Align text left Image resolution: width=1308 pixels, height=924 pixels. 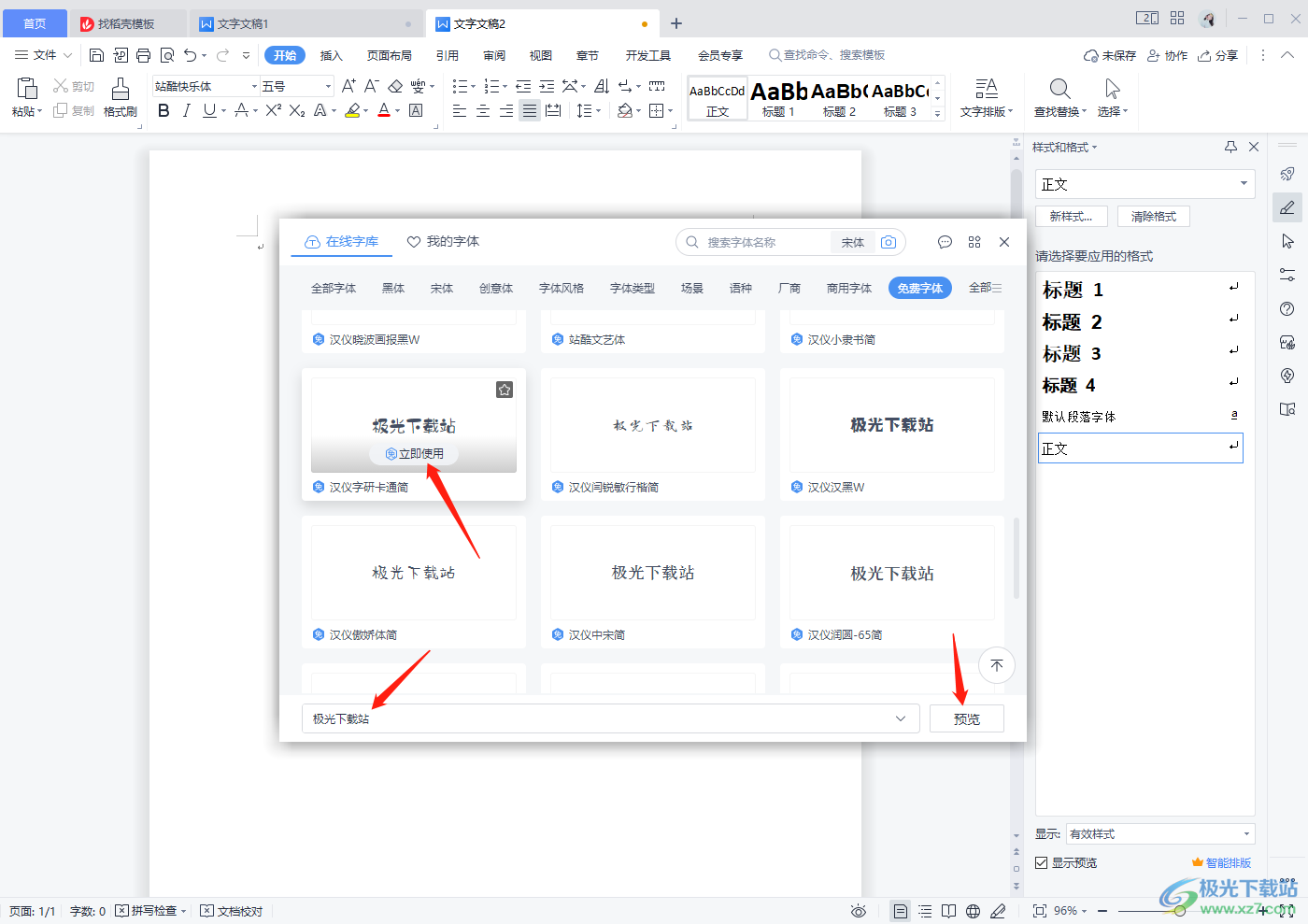pos(460,110)
